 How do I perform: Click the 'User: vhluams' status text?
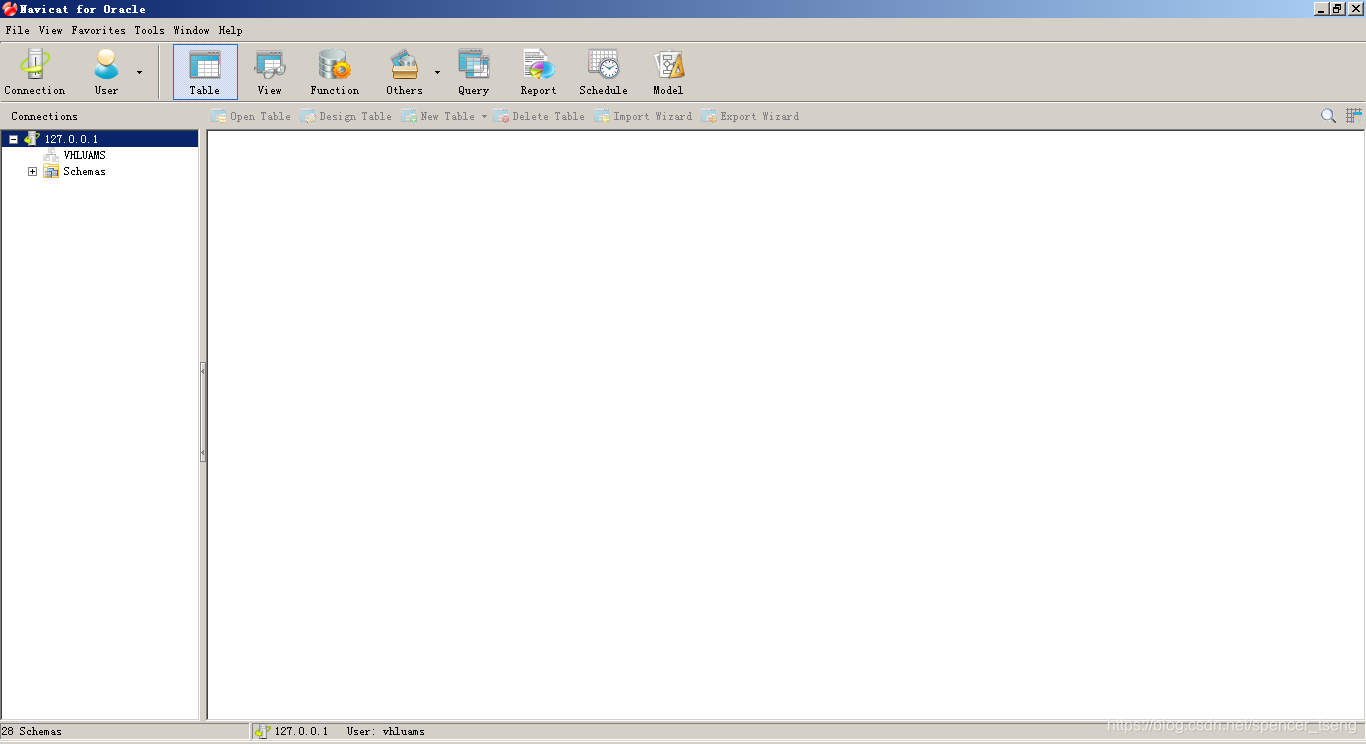pyautogui.click(x=386, y=731)
